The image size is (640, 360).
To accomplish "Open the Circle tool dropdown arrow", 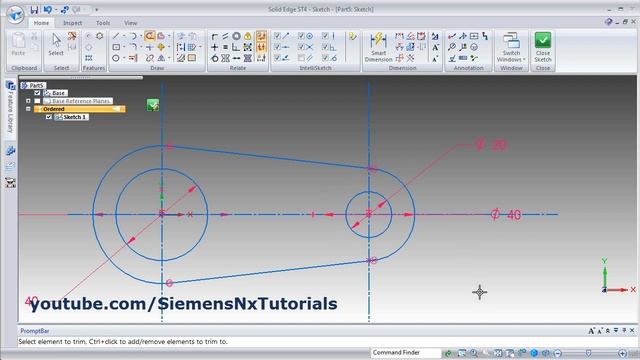I will click(124, 58).
